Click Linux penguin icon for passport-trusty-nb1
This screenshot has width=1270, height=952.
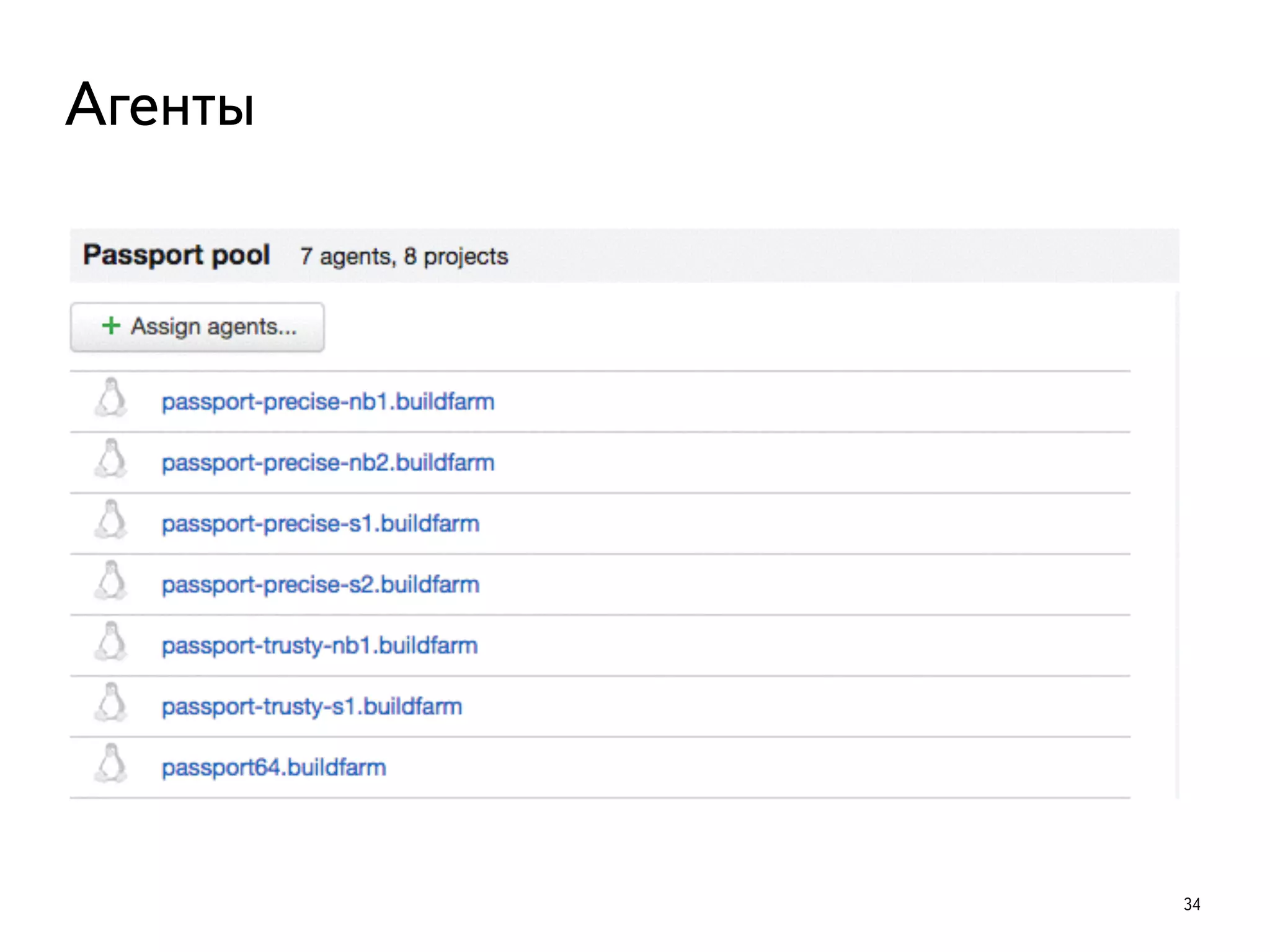point(111,641)
